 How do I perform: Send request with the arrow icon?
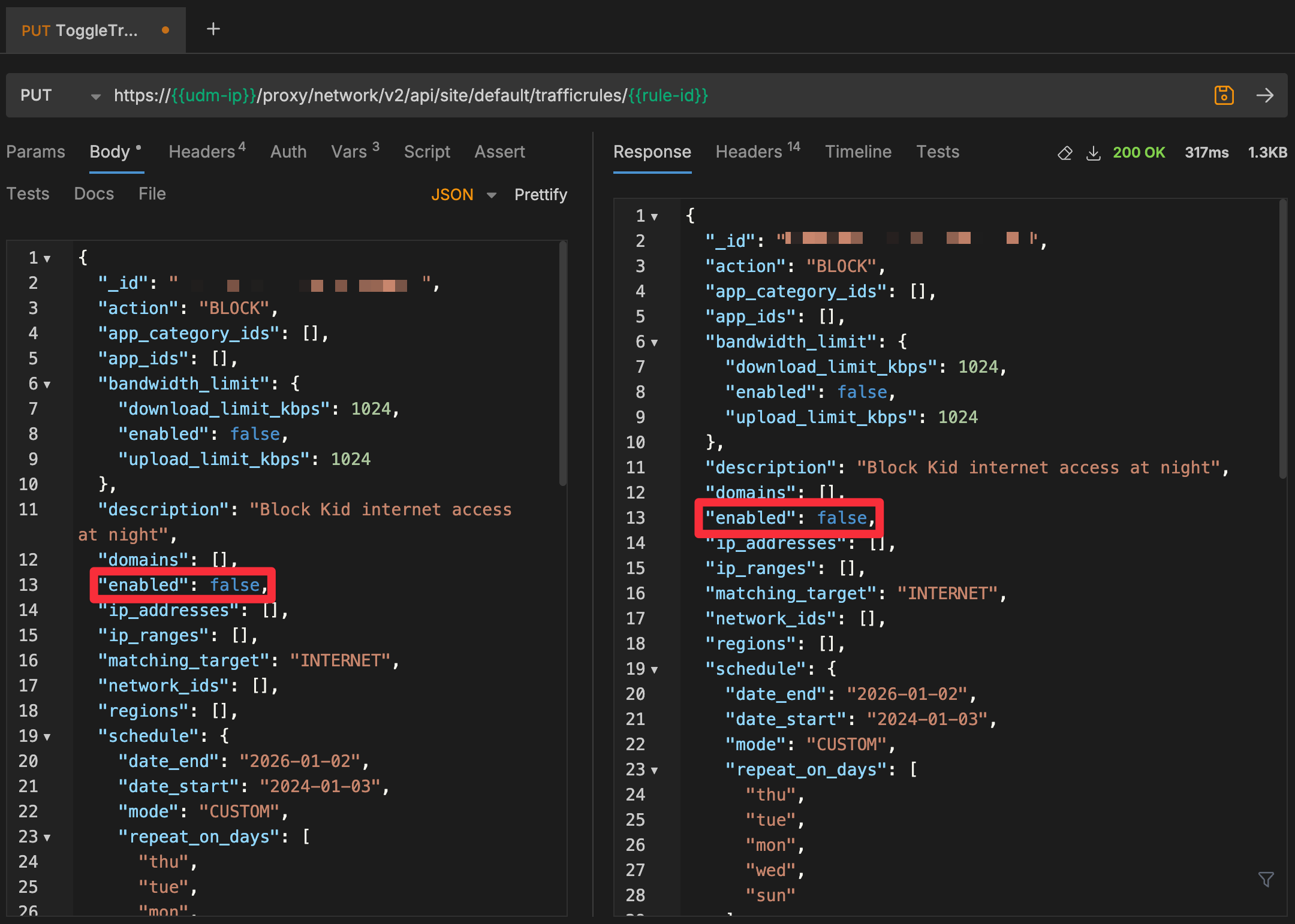(1265, 95)
